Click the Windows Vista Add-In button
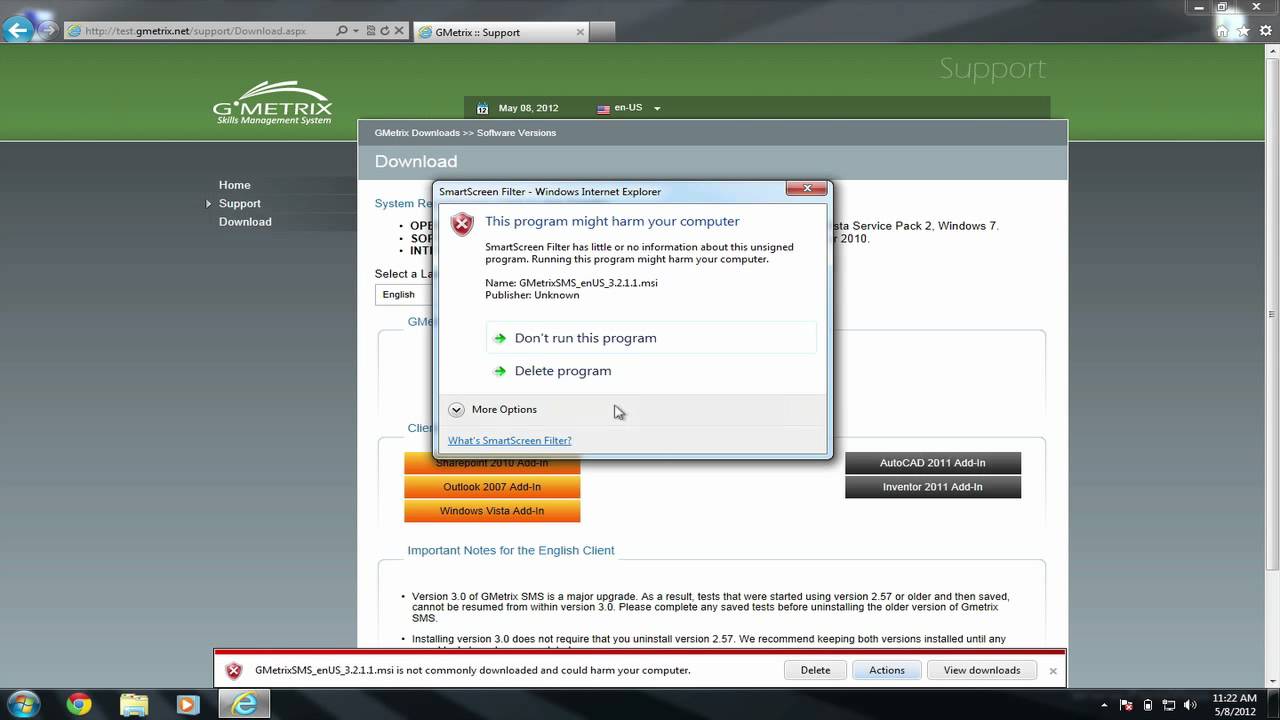Image resolution: width=1280 pixels, height=720 pixels. pyautogui.click(x=492, y=511)
